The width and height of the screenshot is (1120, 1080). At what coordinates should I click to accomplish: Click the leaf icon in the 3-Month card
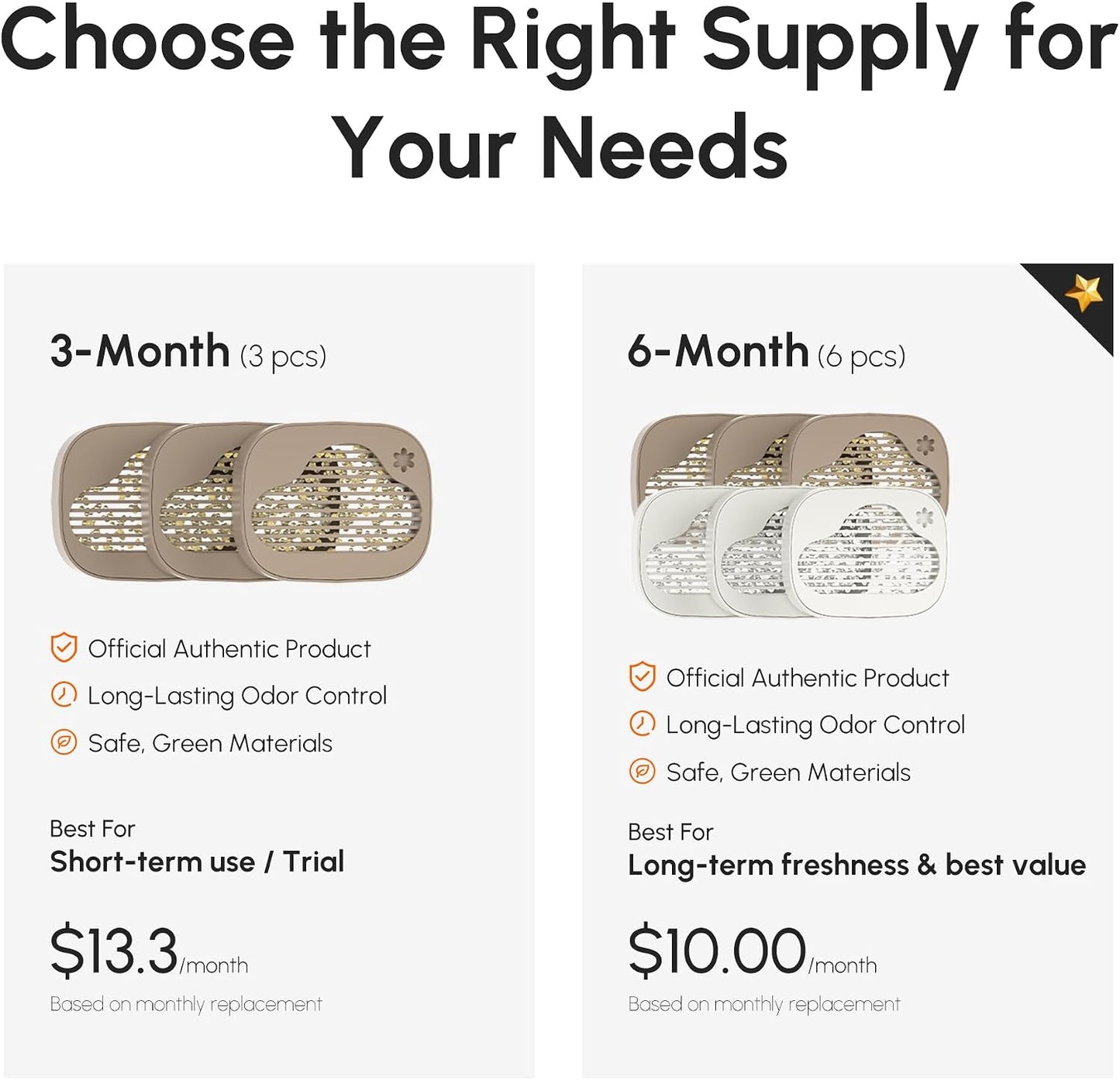pyautogui.click(x=64, y=742)
